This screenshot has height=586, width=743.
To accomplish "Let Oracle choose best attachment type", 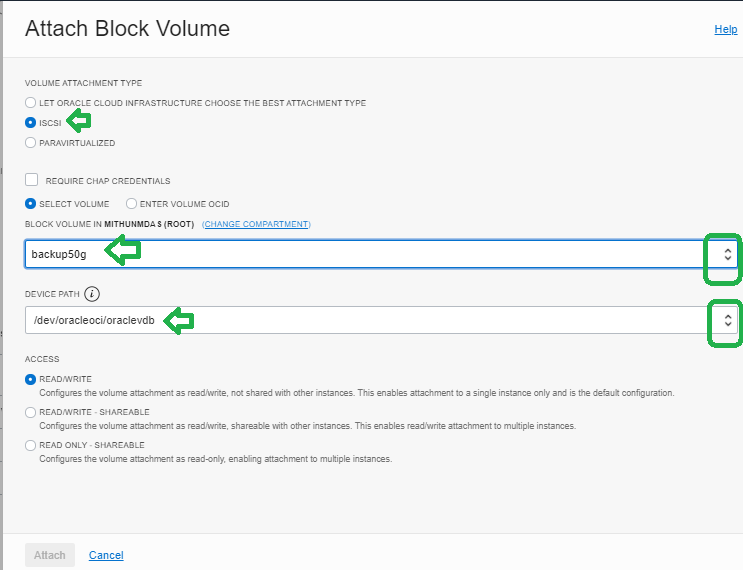I will pos(30,103).
